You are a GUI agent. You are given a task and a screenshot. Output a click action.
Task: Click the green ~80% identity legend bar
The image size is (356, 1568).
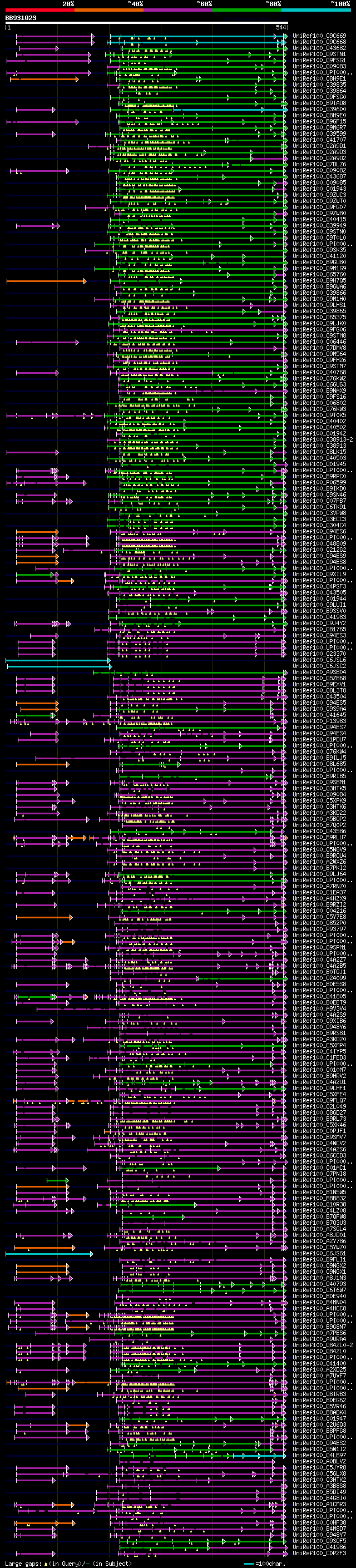pyautogui.click(x=247, y=10)
